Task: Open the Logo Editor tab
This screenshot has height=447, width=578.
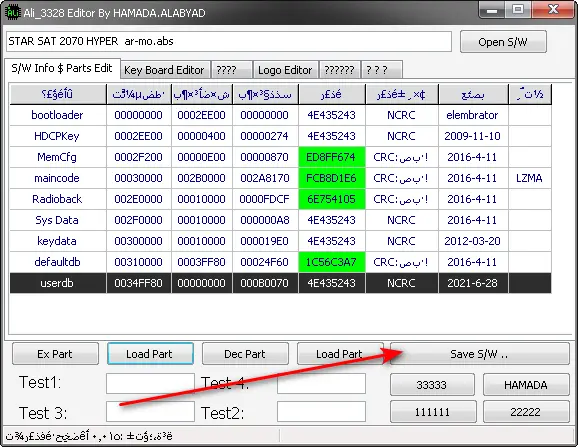Action: point(285,70)
